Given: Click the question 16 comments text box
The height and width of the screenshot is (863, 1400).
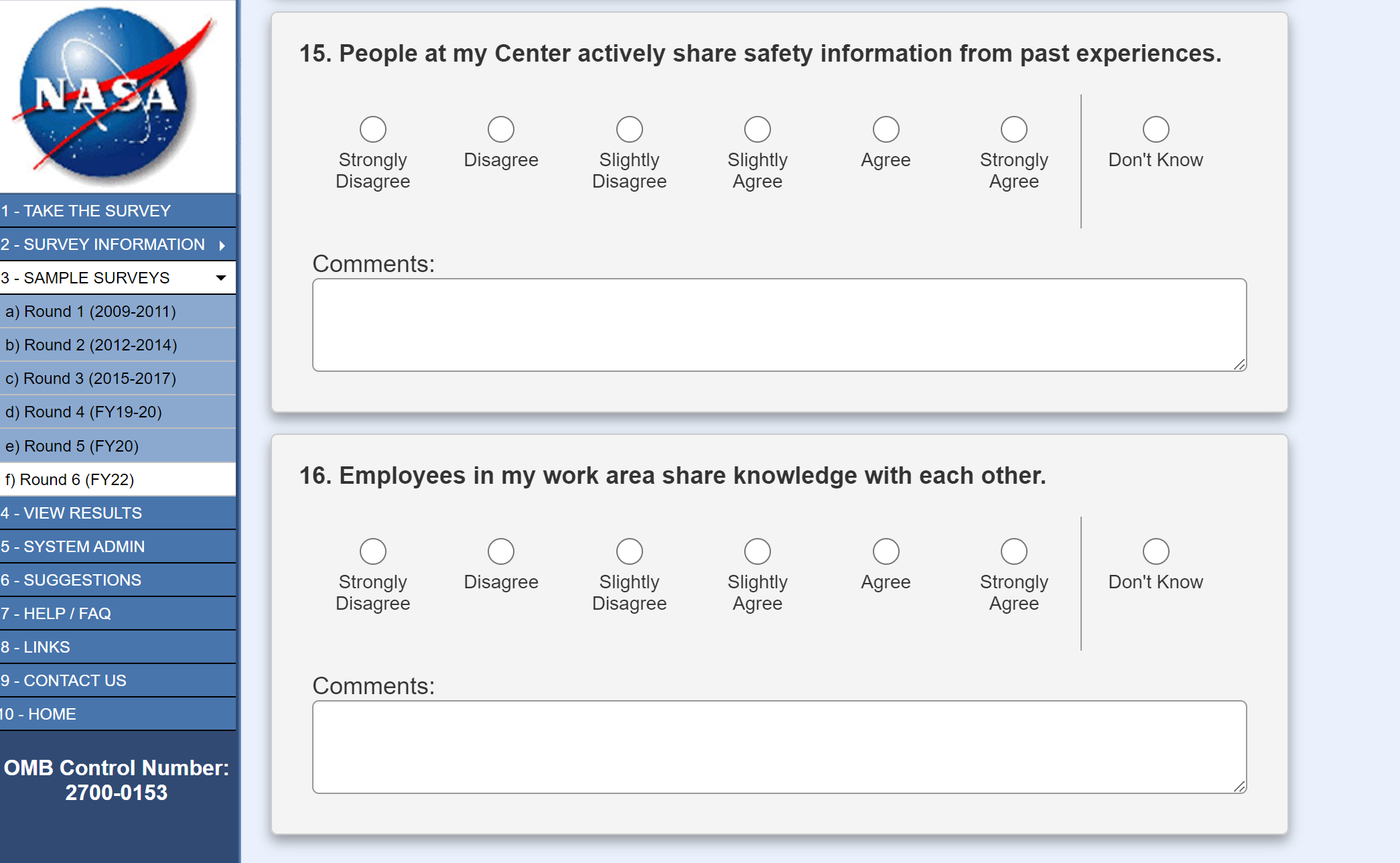Looking at the screenshot, I should 778,747.
